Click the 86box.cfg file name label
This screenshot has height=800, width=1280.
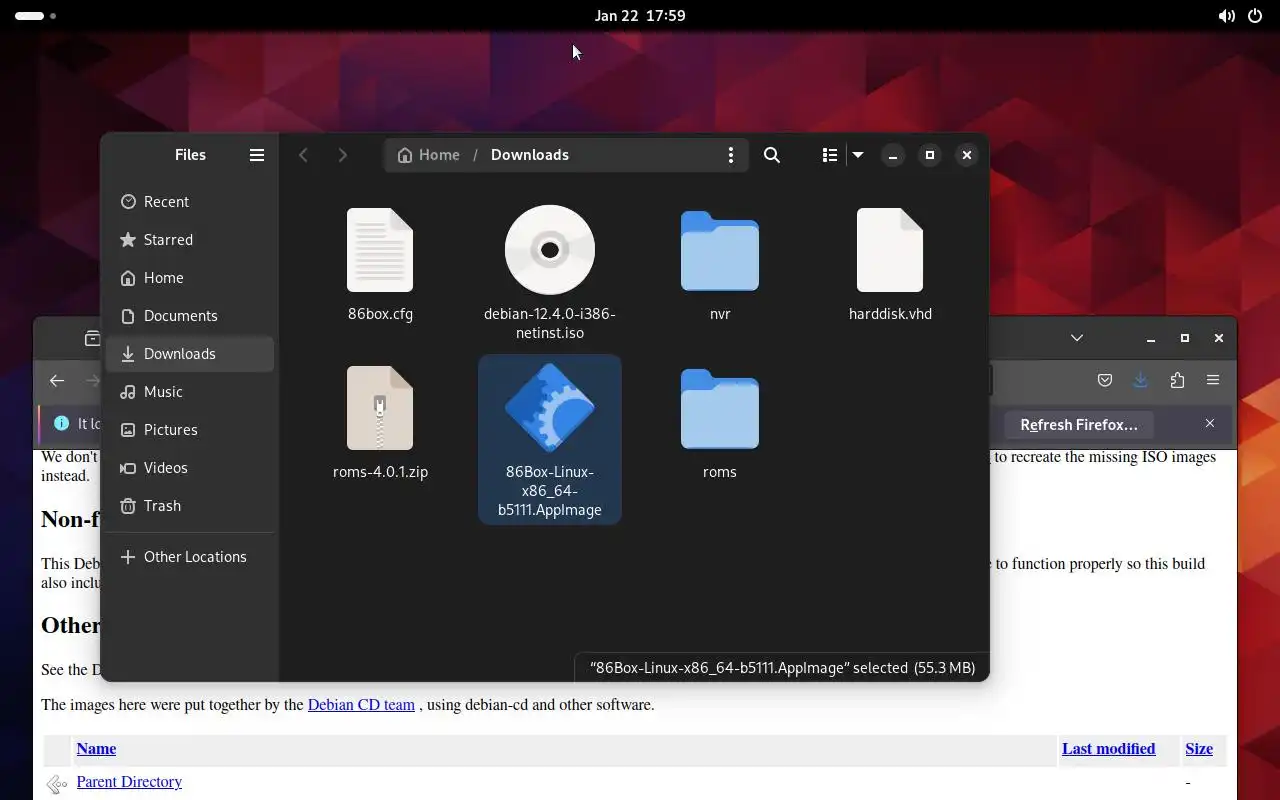pyautogui.click(x=380, y=314)
